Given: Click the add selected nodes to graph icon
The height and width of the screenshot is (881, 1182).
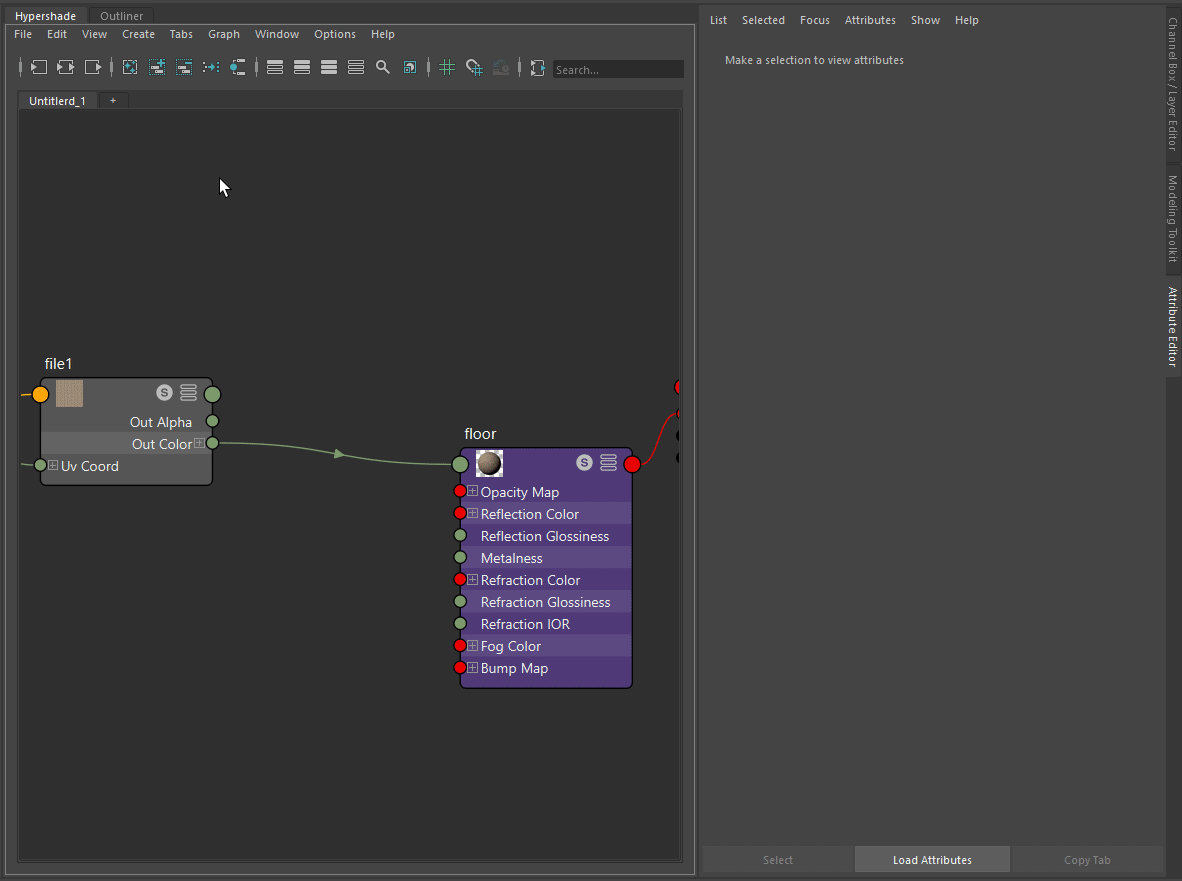Looking at the screenshot, I should pos(157,67).
